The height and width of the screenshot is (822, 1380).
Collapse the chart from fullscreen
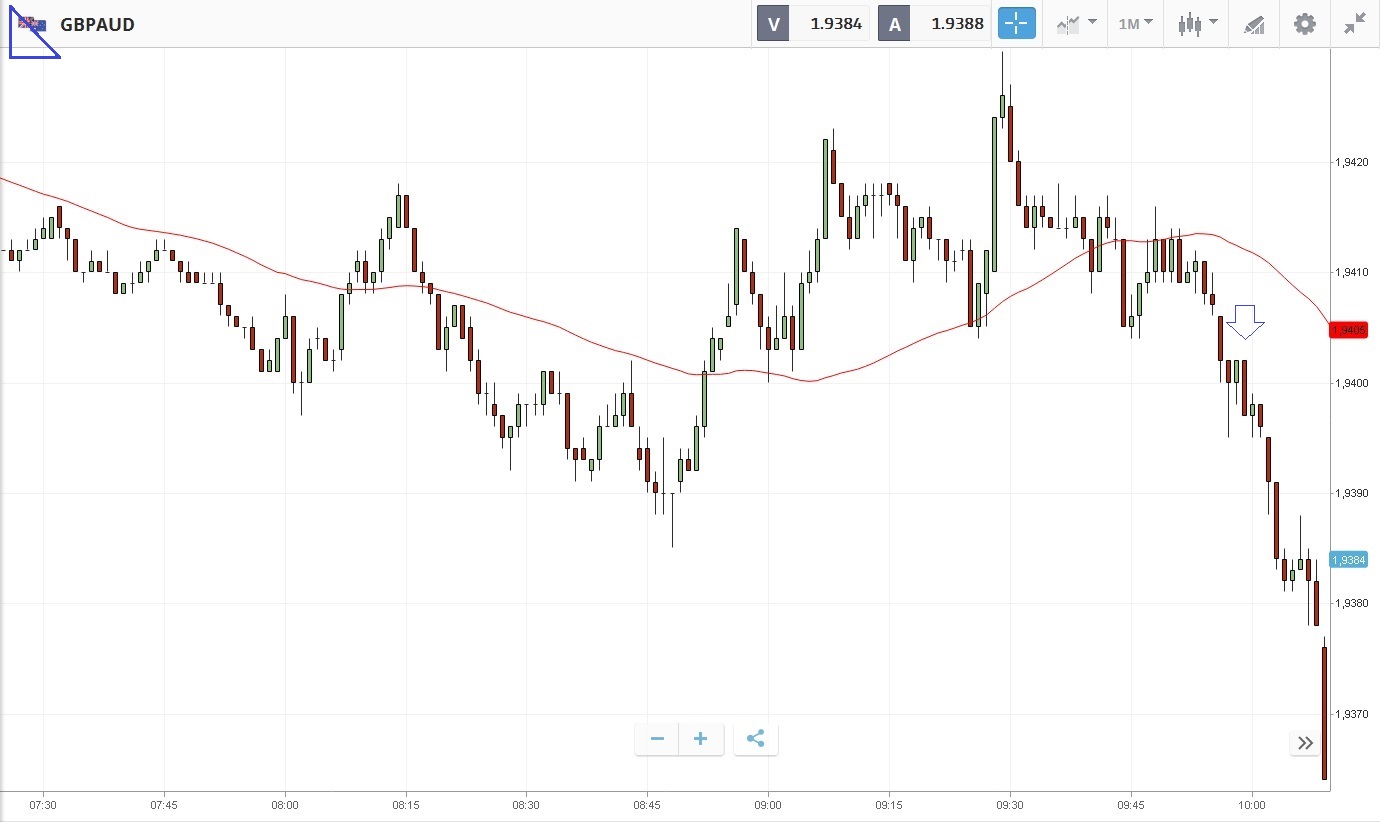pos(1355,24)
